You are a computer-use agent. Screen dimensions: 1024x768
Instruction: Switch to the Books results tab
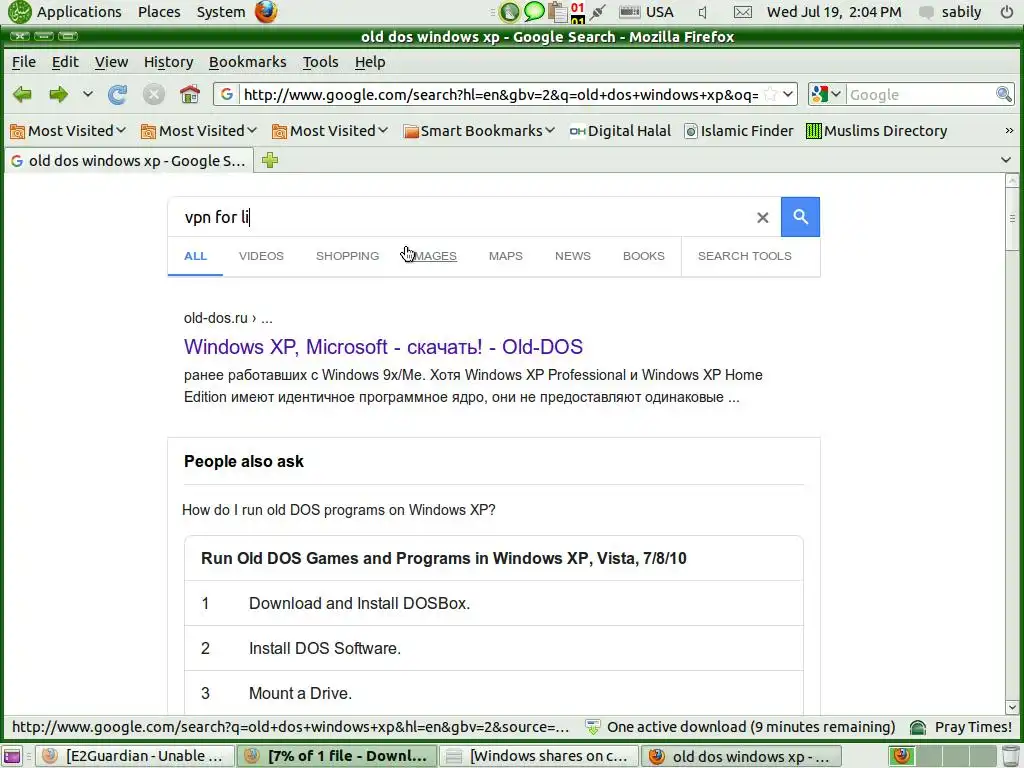643,256
